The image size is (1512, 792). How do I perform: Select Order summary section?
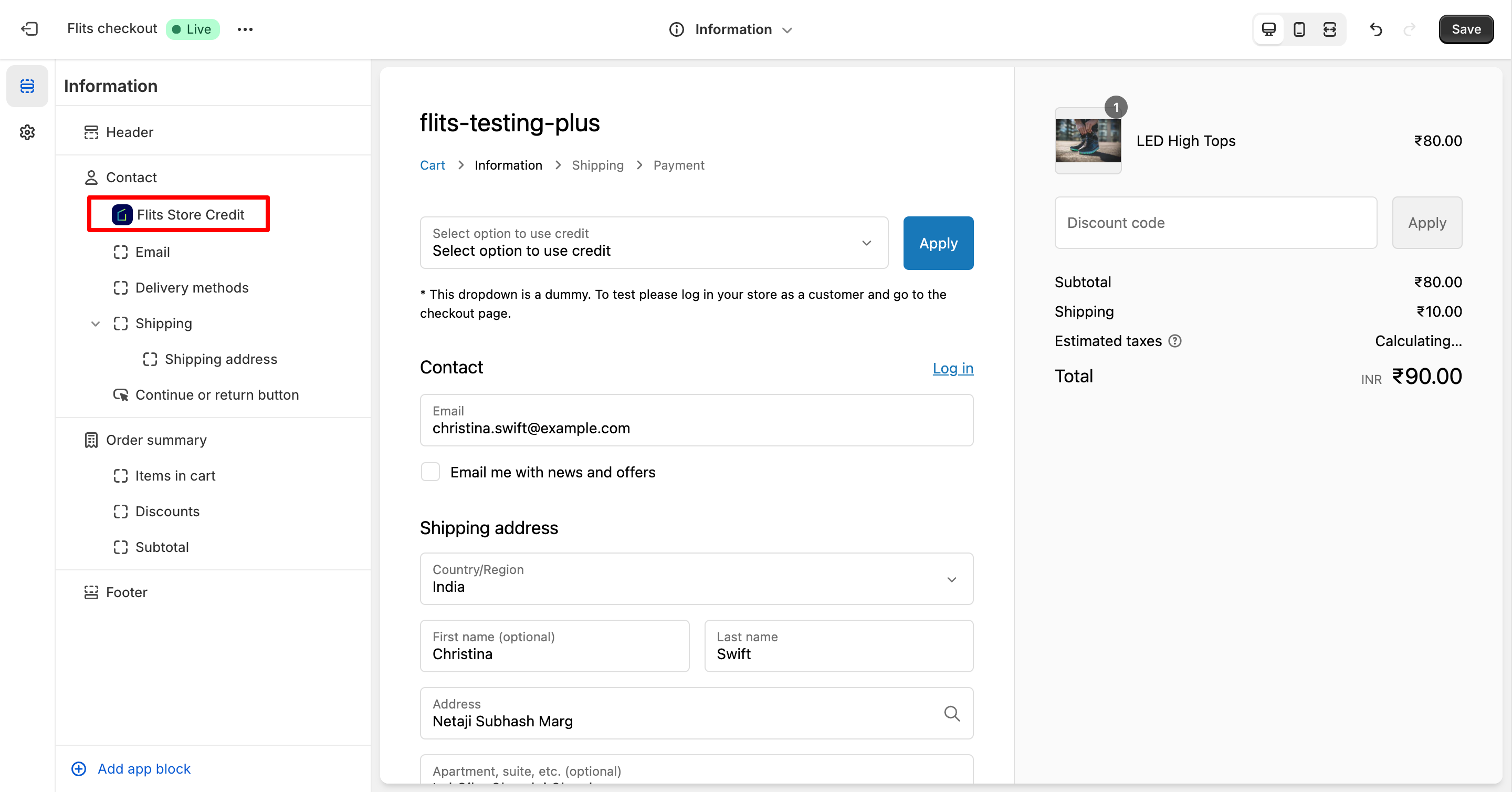pyautogui.click(x=156, y=440)
